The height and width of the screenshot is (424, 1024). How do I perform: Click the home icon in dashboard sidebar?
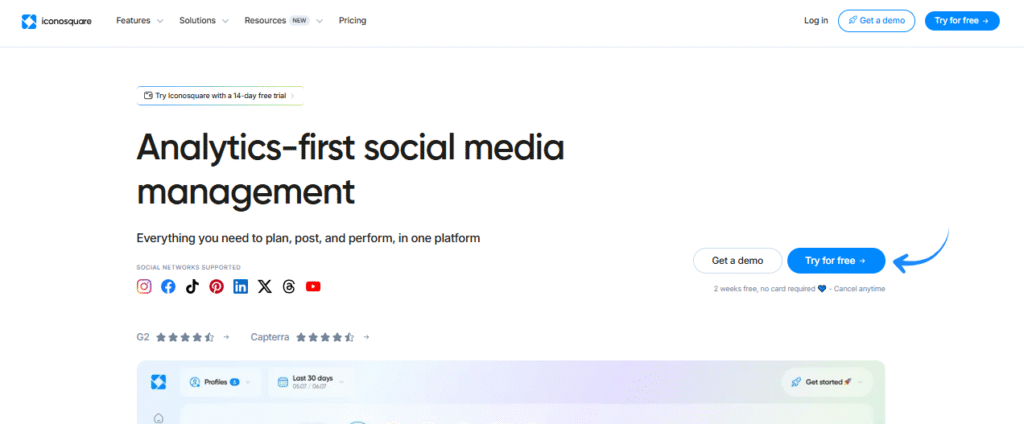point(157,418)
